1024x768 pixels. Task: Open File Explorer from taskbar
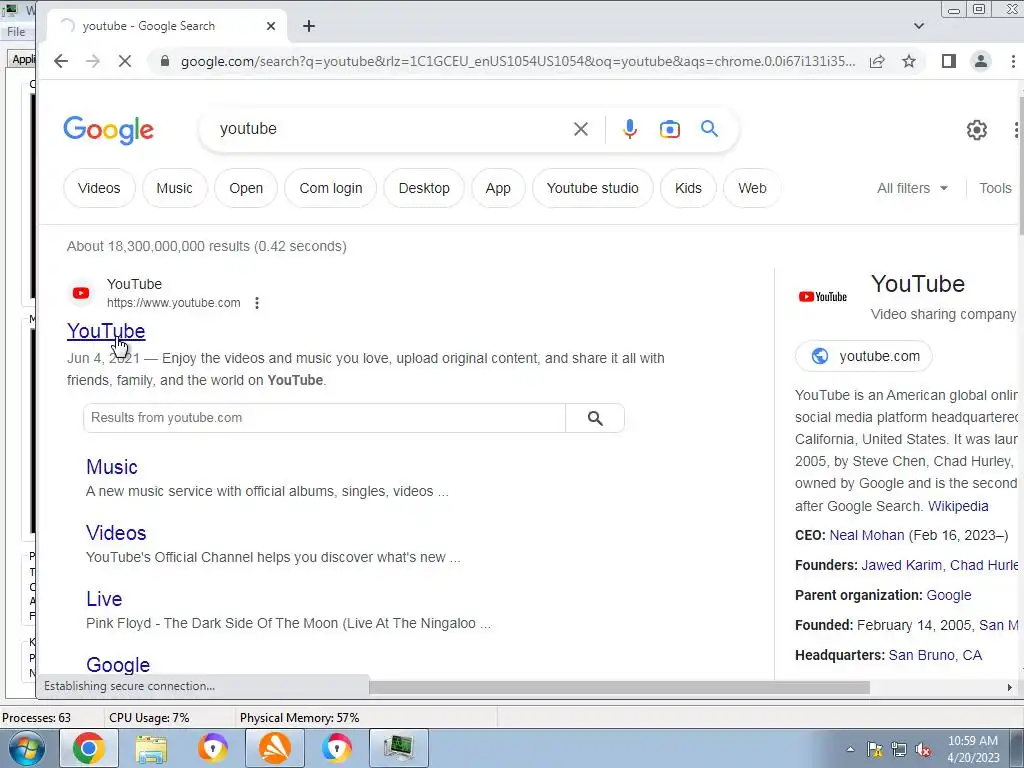pos(151,748)
